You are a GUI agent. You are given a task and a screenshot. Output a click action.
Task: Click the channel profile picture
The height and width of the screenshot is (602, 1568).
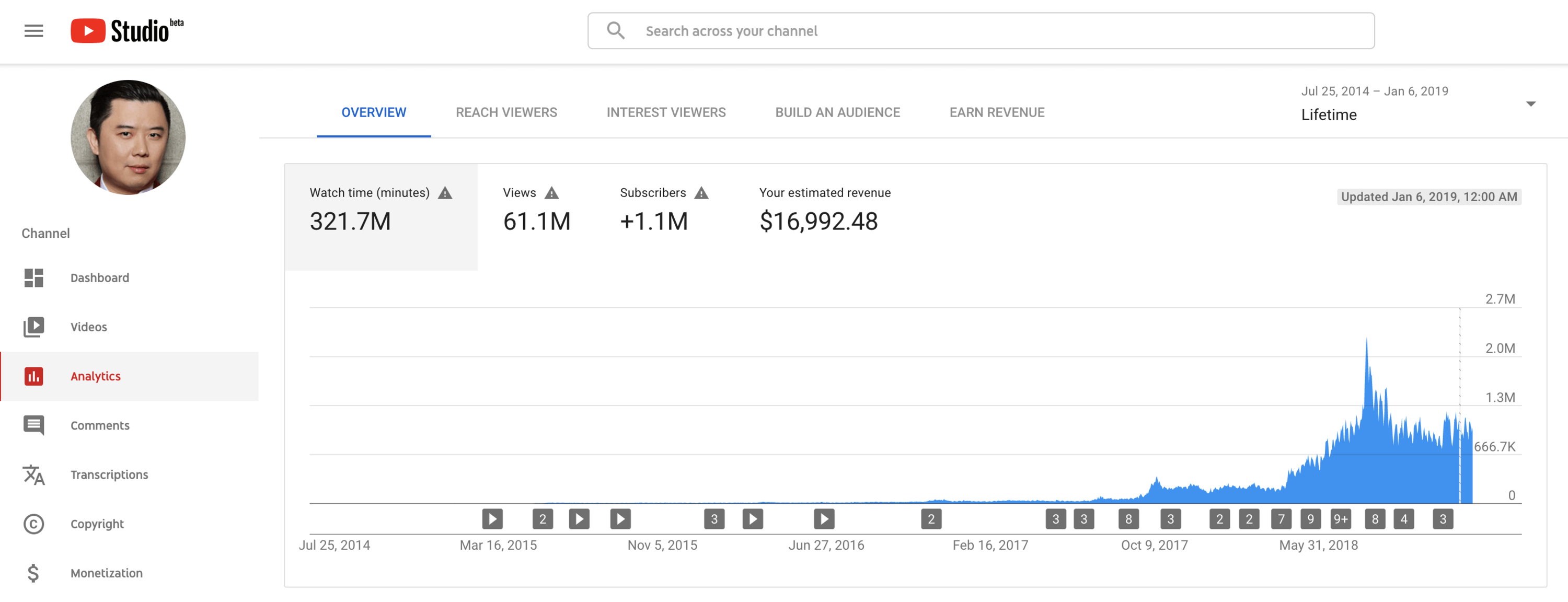coord(128,137)
